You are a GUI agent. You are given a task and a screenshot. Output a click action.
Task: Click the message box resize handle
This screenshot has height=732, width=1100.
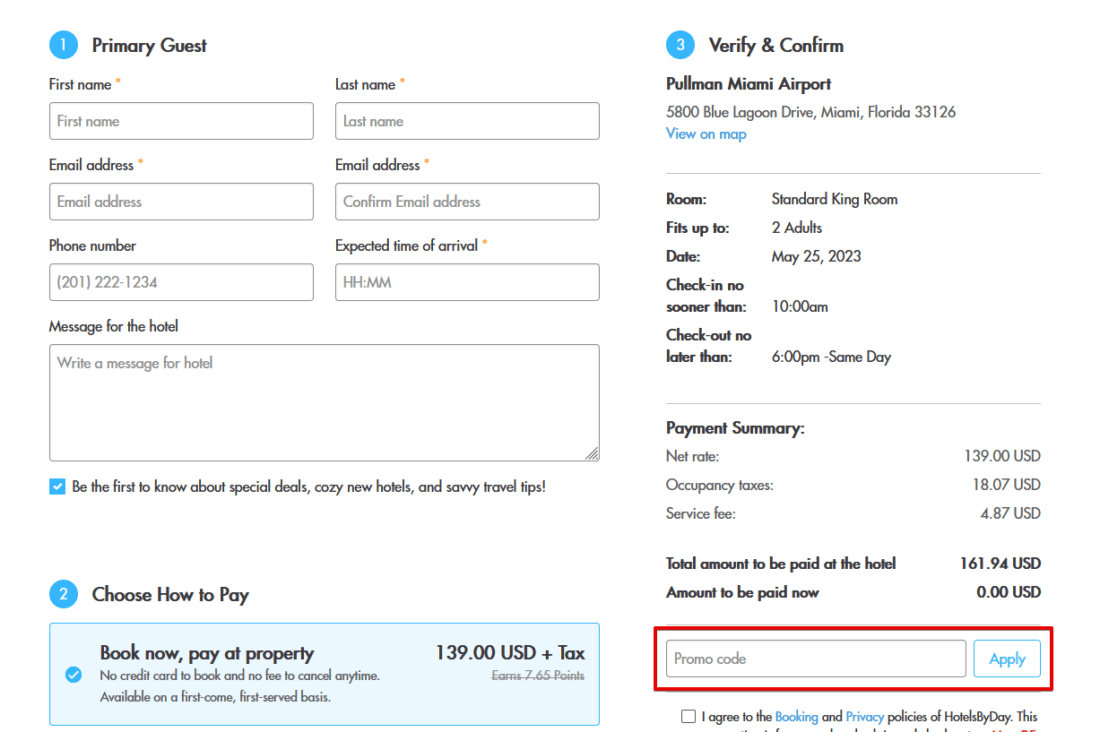point(592,454)
